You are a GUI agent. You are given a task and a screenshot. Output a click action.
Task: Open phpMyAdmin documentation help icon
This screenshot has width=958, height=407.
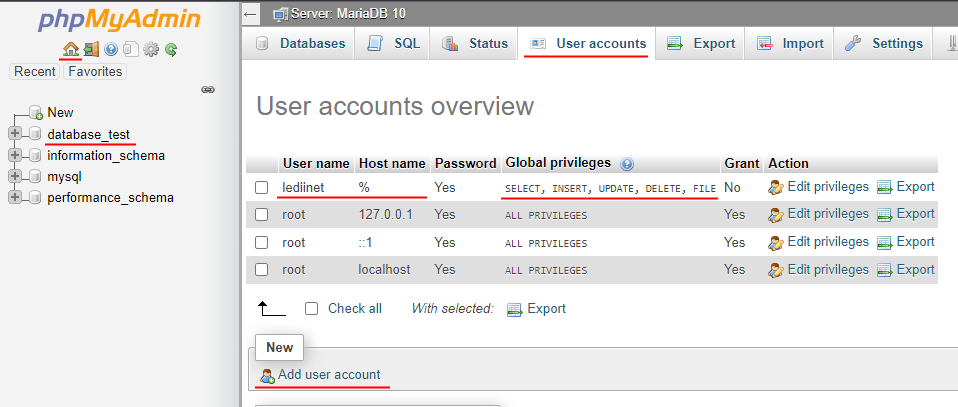pos(111,50)
